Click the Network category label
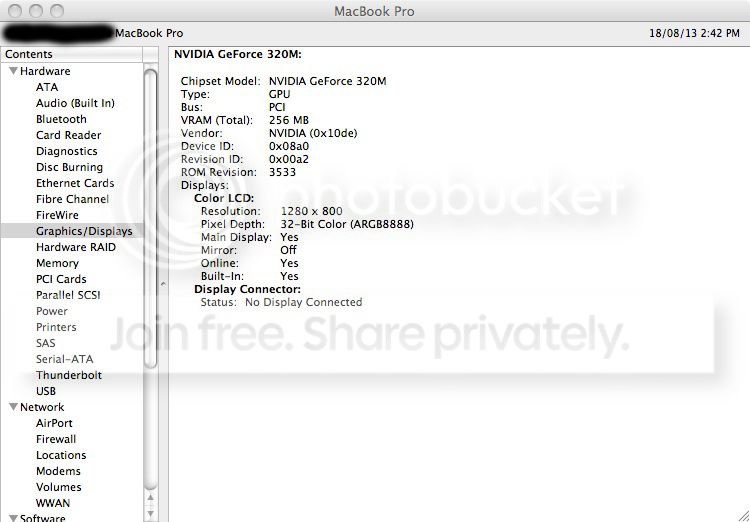This screenshot has width=750, height=522. tap(42, 407)
